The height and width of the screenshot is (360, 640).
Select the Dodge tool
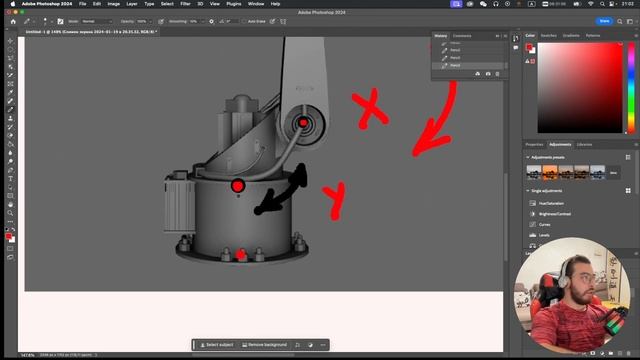(x=10, y=161)
